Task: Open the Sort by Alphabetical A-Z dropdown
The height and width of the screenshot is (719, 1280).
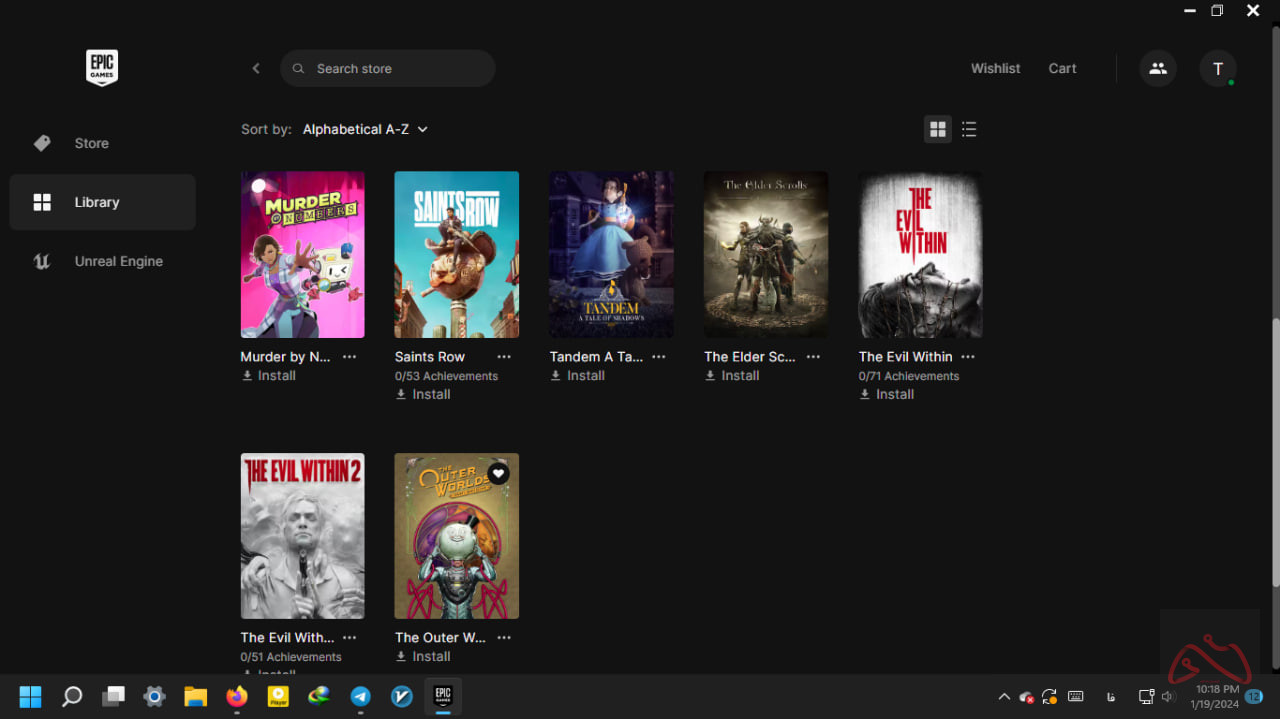Action: 365,129
